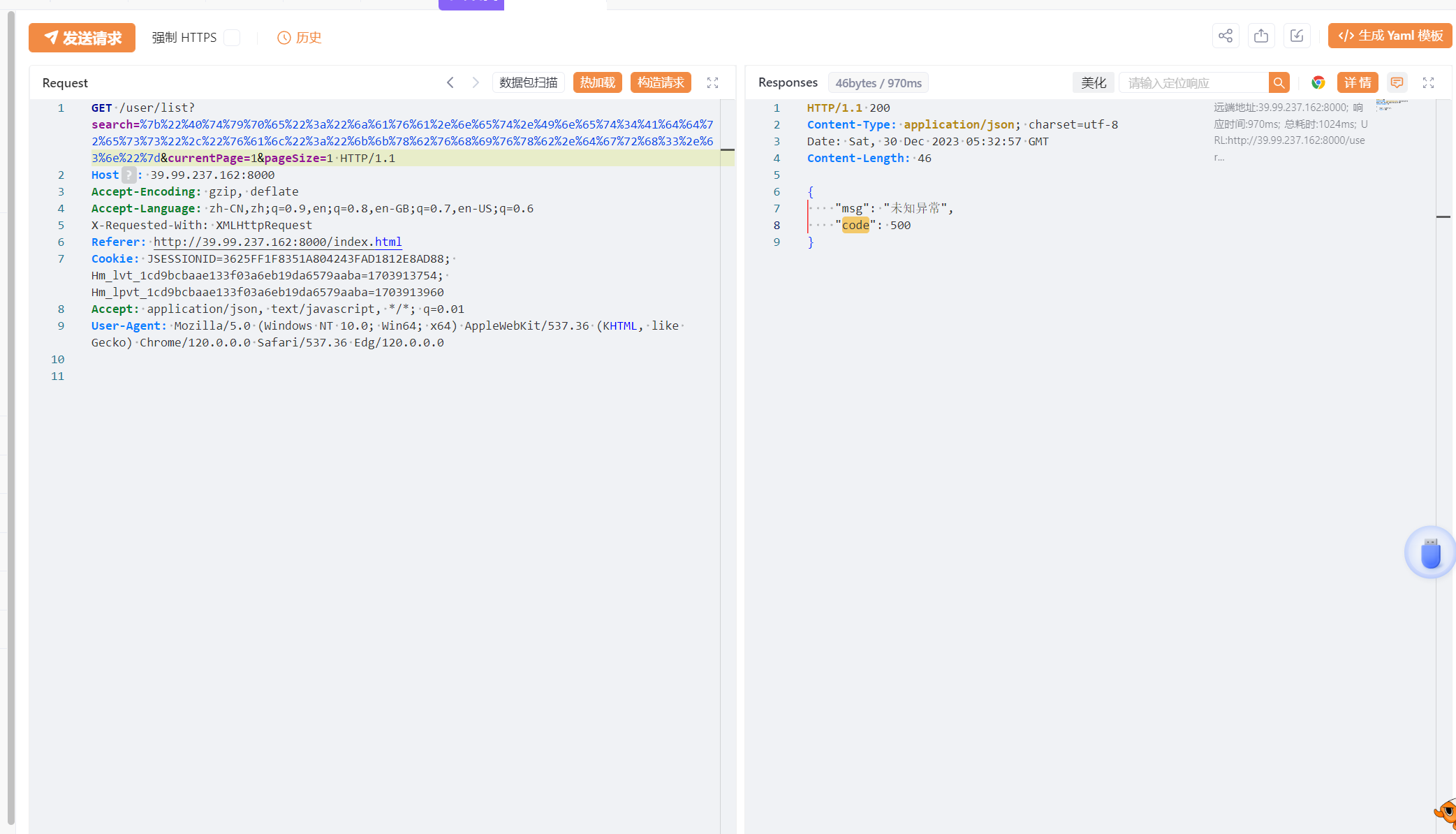
Task: Click 生成 Yaml 模板 button
Action: click(x=1390, y=36)
